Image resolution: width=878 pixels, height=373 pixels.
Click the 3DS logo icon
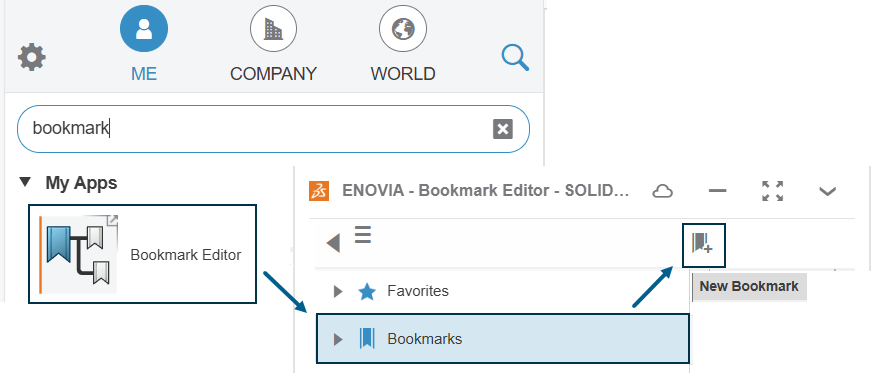click(319, 190)
